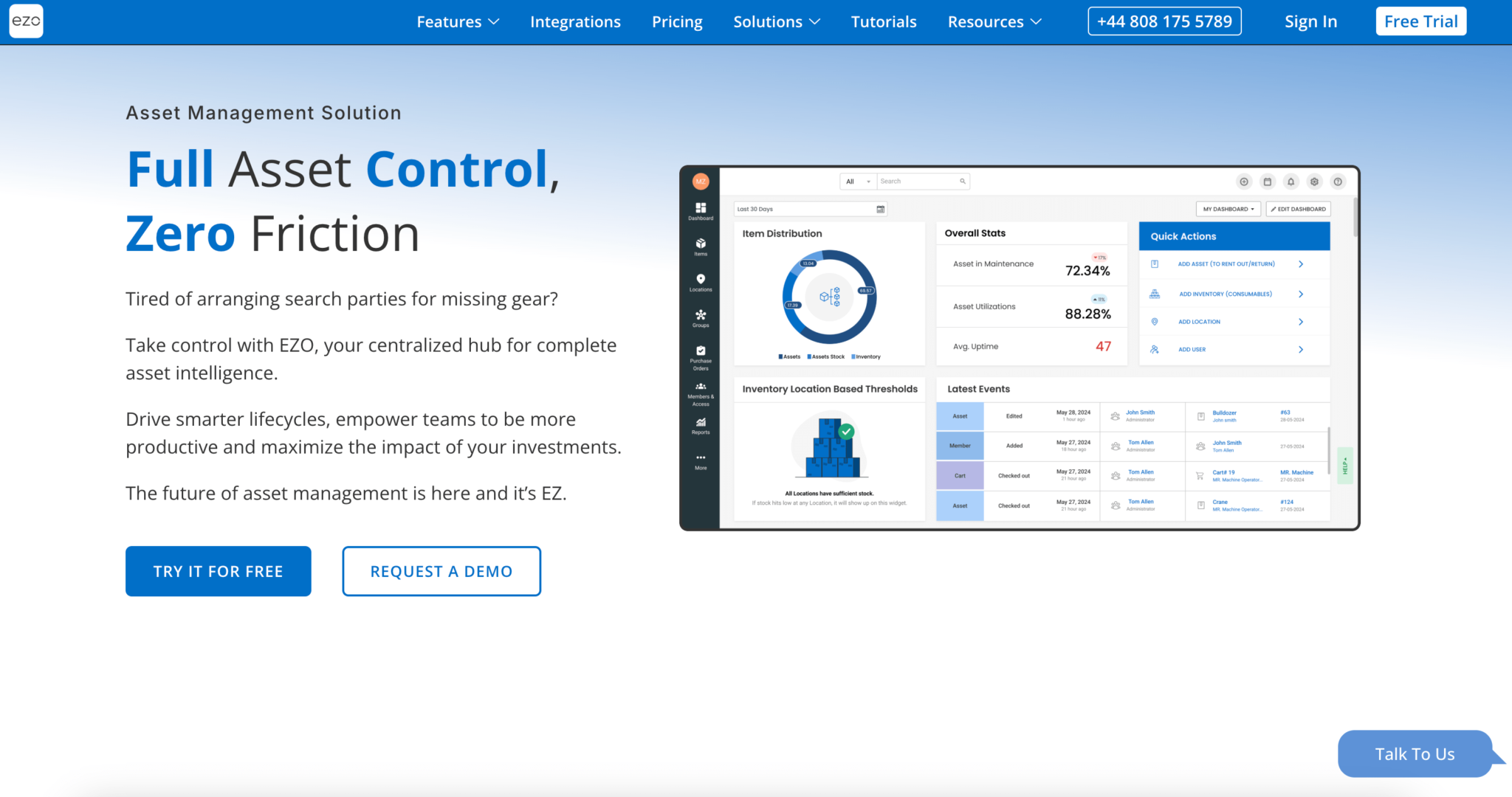Click the Add Inventory quick action icon
This screenshot has height=797, width=1512.
[x=1155, y=294]
